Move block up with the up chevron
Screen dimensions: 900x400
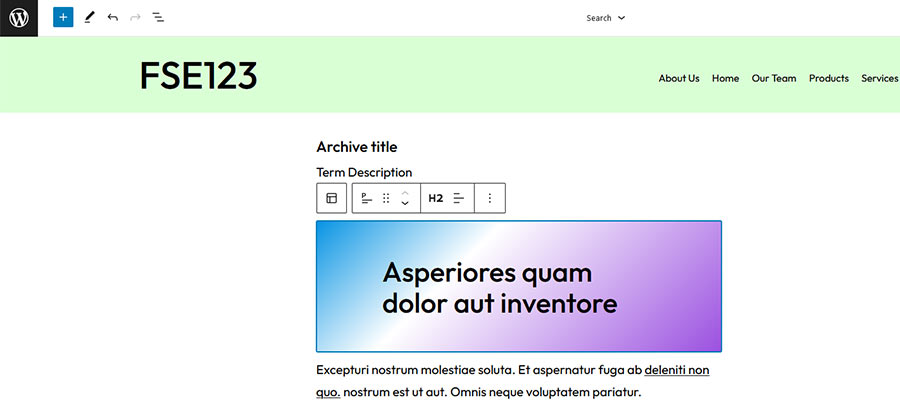(405, 192)
